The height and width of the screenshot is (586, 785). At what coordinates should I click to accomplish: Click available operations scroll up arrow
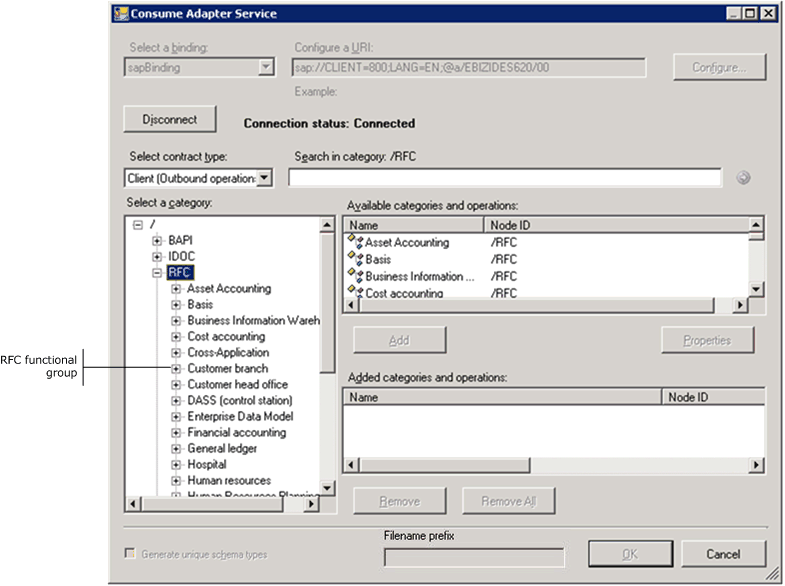click(756, 225)
